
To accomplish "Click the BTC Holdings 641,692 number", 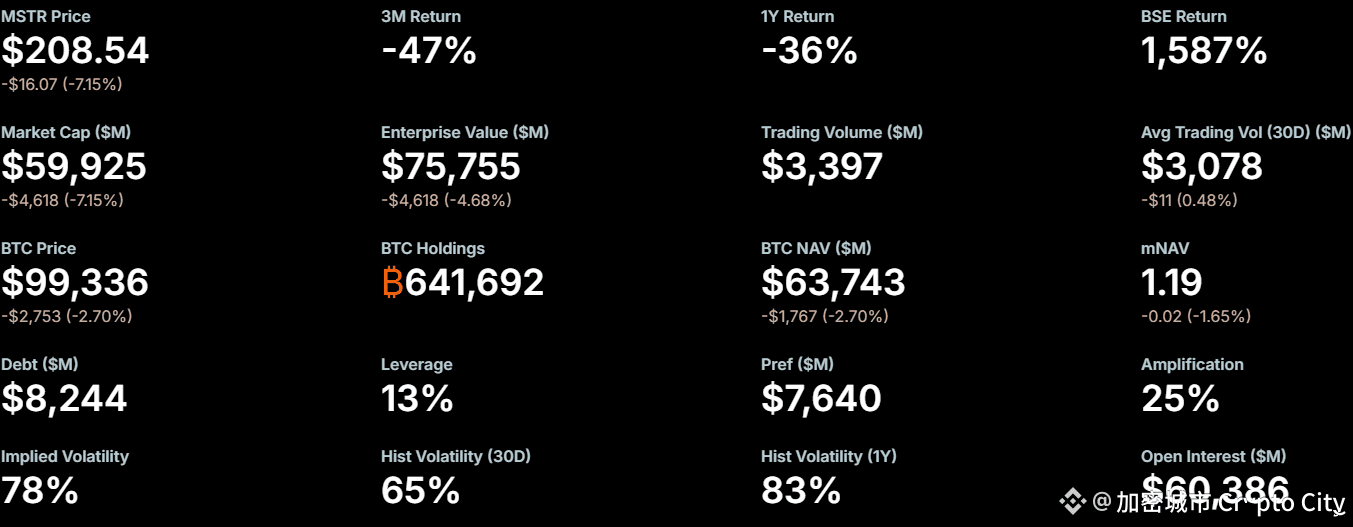I will (x=474, y=283).
